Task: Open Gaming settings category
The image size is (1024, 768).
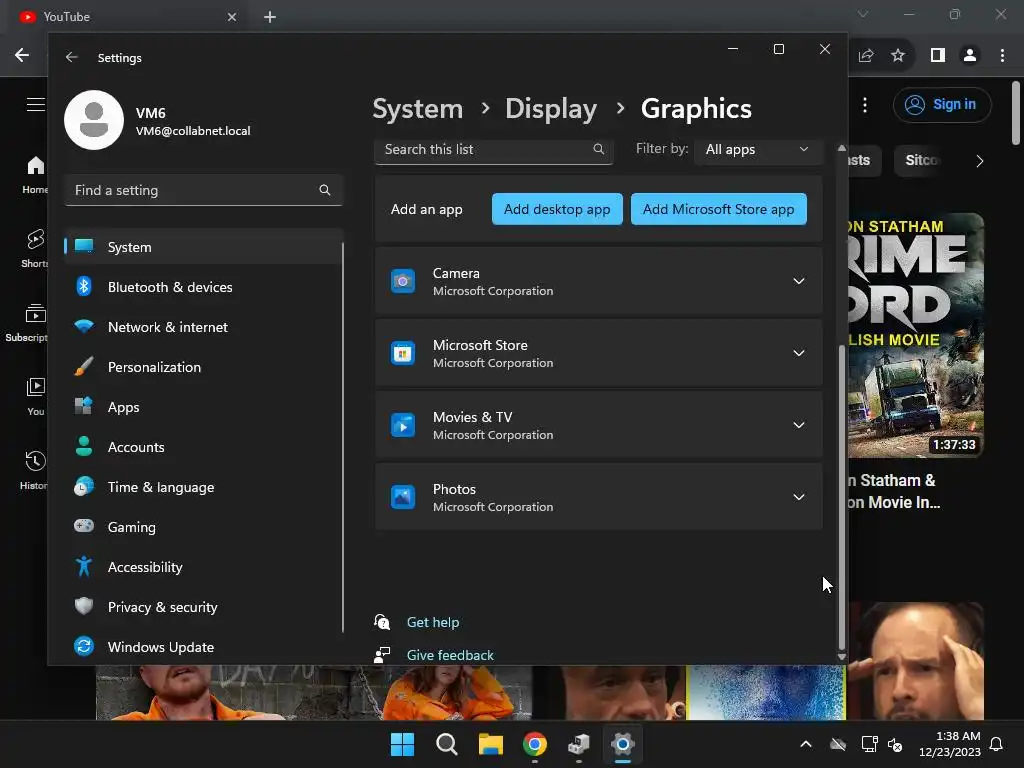Action: pyautogui.click(x=203, y=527)
